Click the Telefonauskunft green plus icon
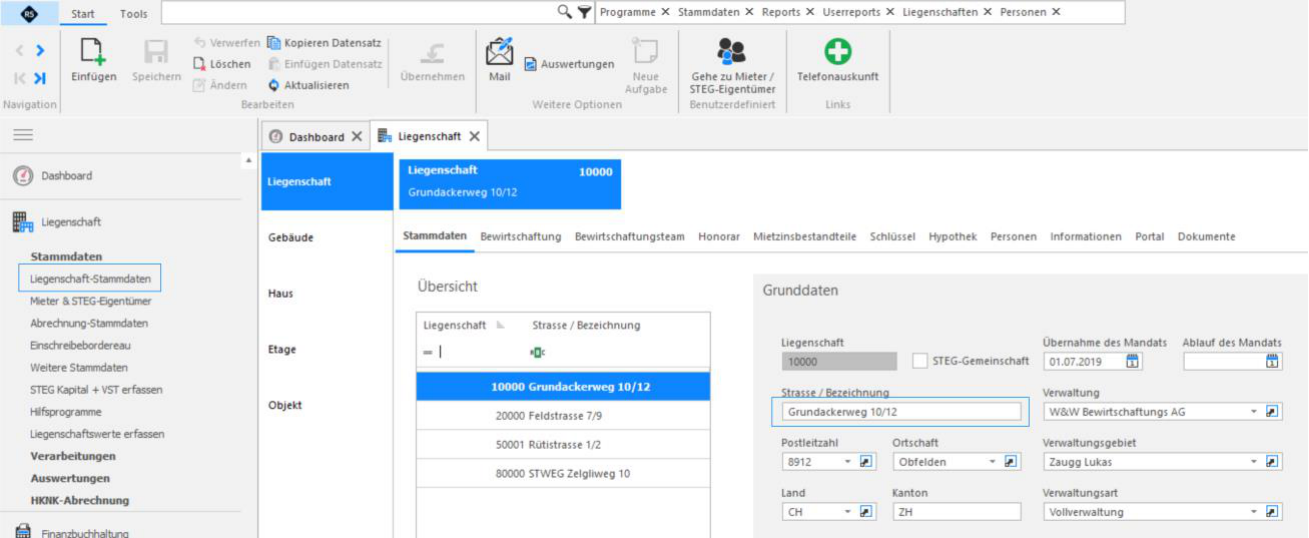 (837, 52)
